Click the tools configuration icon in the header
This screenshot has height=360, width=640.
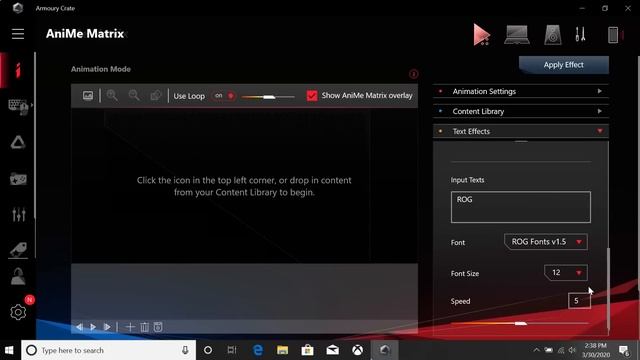point(580,34)
